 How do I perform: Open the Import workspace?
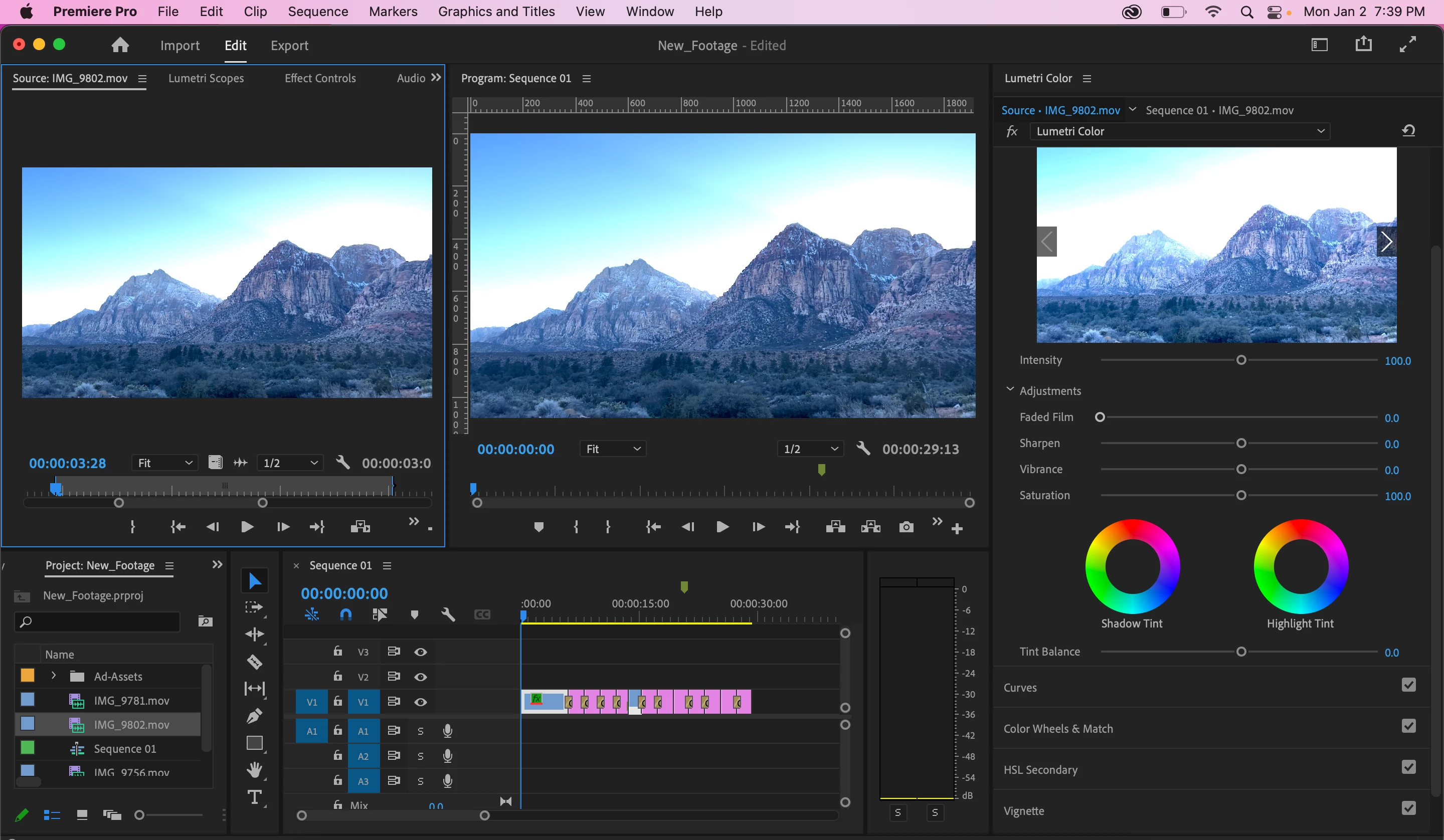coord(180,45)
